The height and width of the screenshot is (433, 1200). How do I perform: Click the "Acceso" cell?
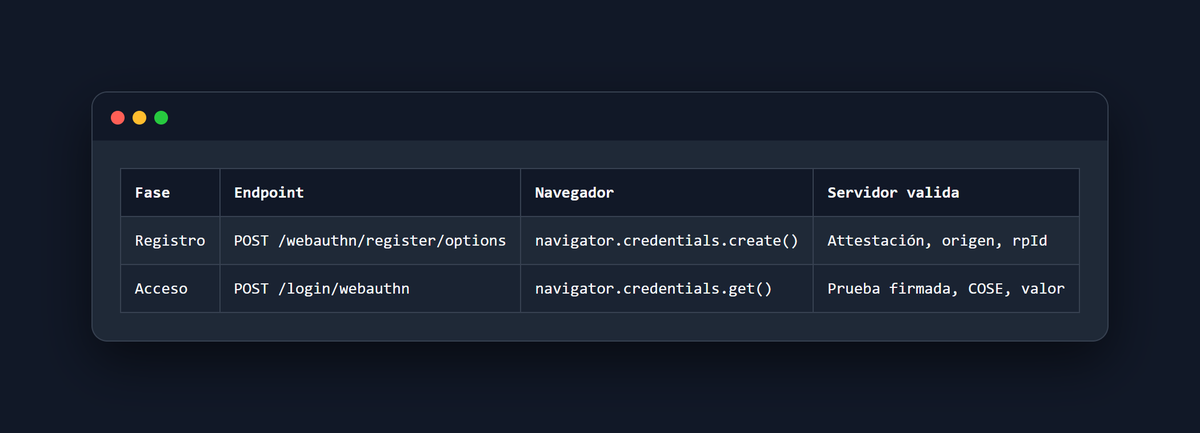coord(170,289)
